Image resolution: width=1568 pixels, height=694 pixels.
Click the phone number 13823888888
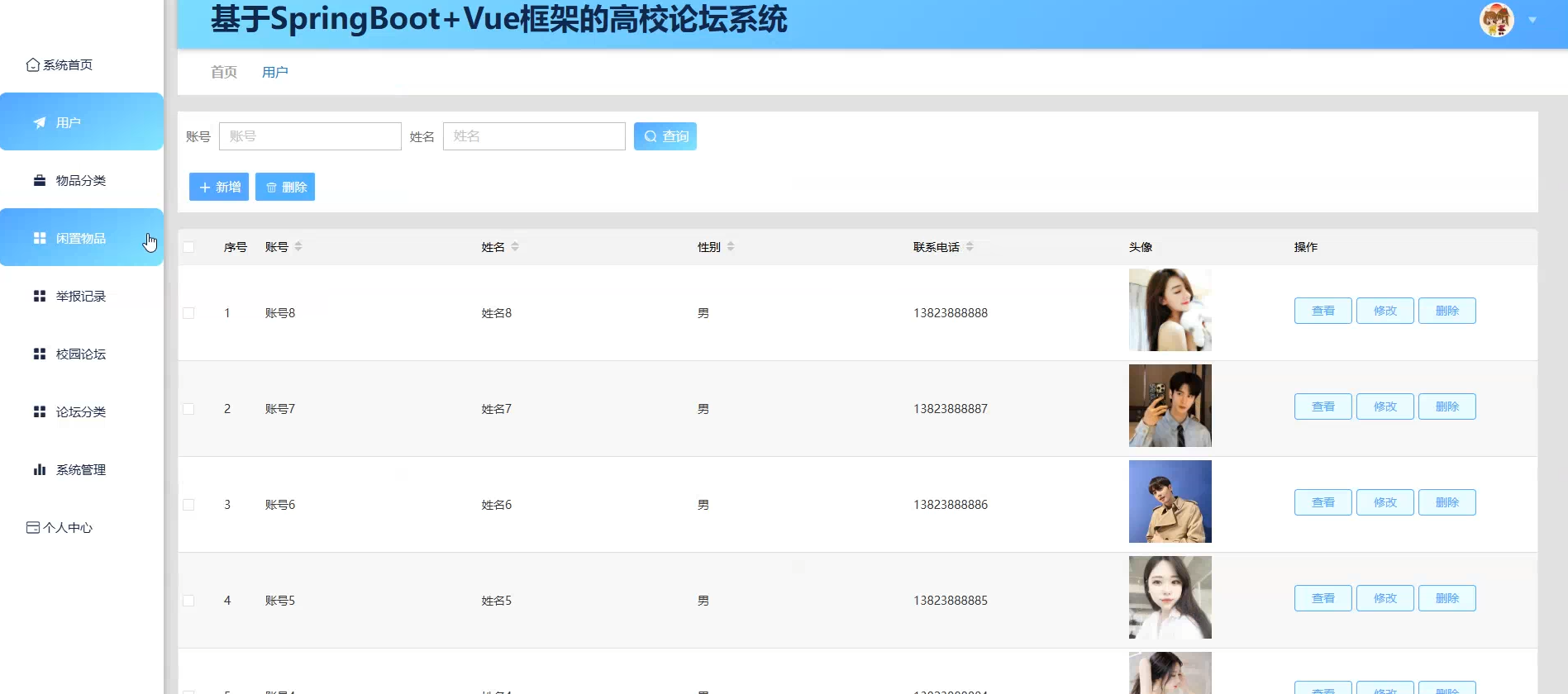[x=951, y=313]
